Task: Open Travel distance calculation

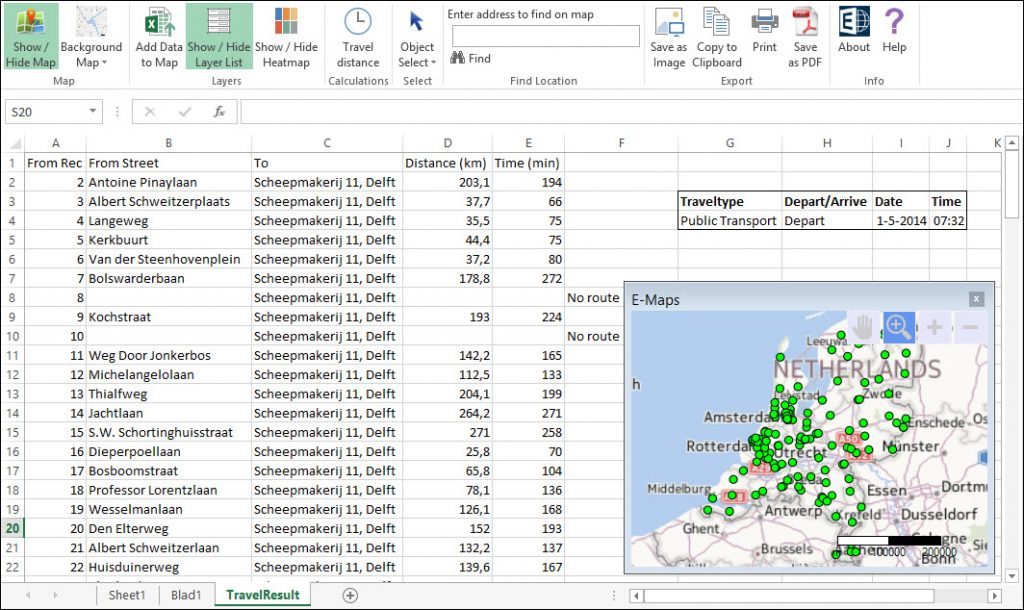Action: 358,37
